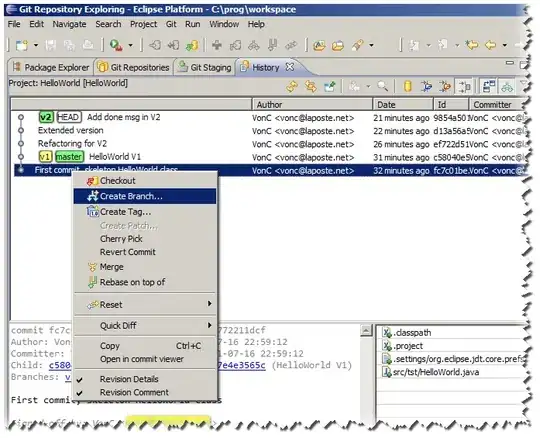Click the History view Refresh icon
The height and width of the screenshot is (438, 540).
point(292,86)
